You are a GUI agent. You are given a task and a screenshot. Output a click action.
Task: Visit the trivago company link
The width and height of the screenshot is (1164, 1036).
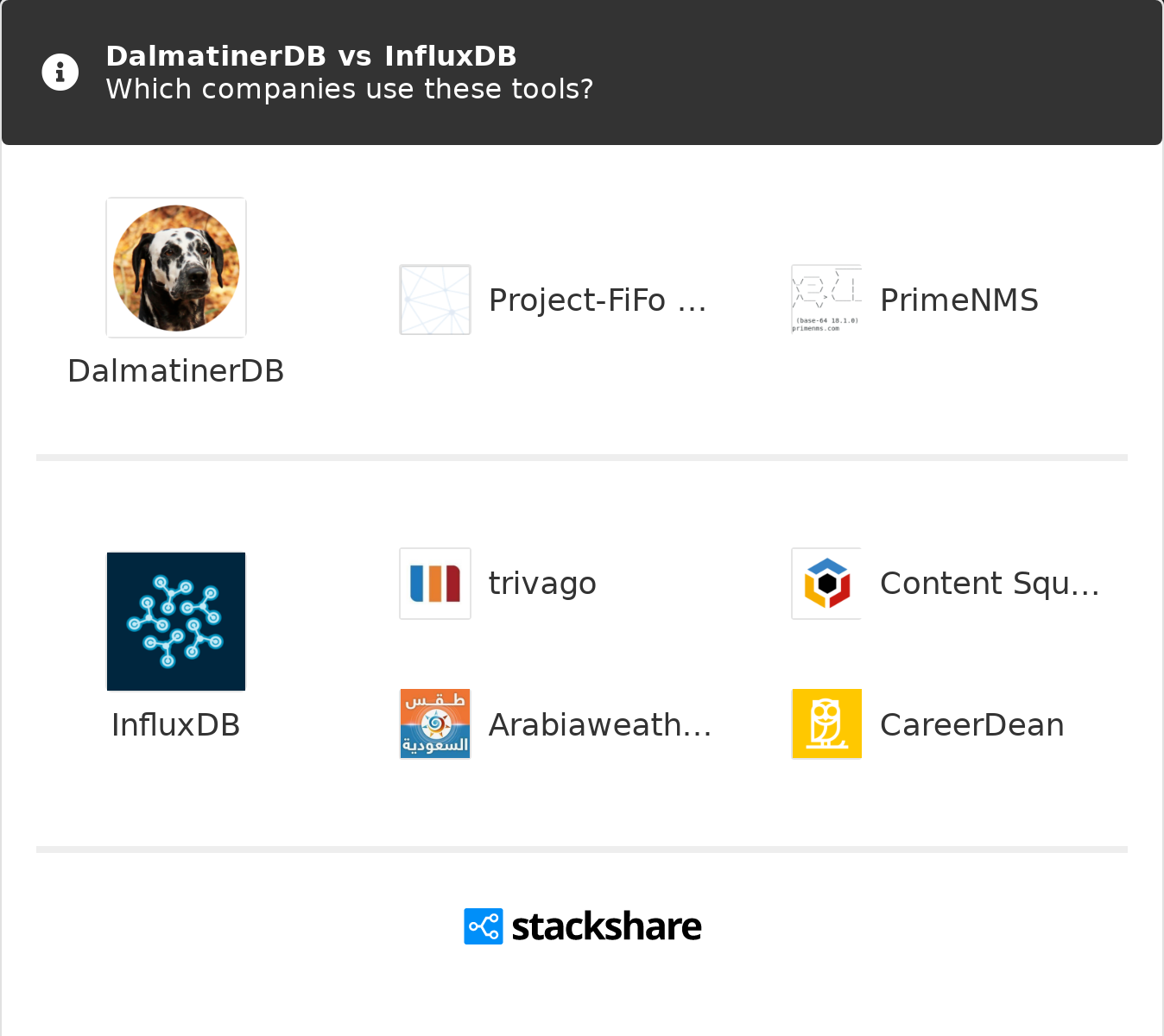(542, 584)
